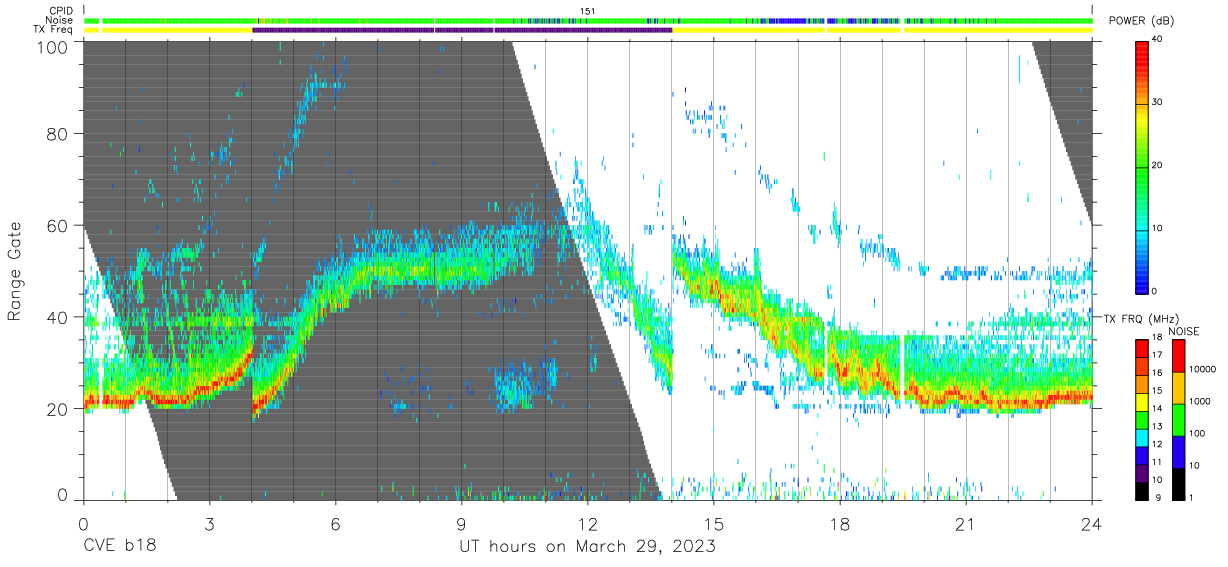Click the 13 MHz label on TX FRQ scale
The height and width of the screenshot is (567, 1228).
[1157, 427]
